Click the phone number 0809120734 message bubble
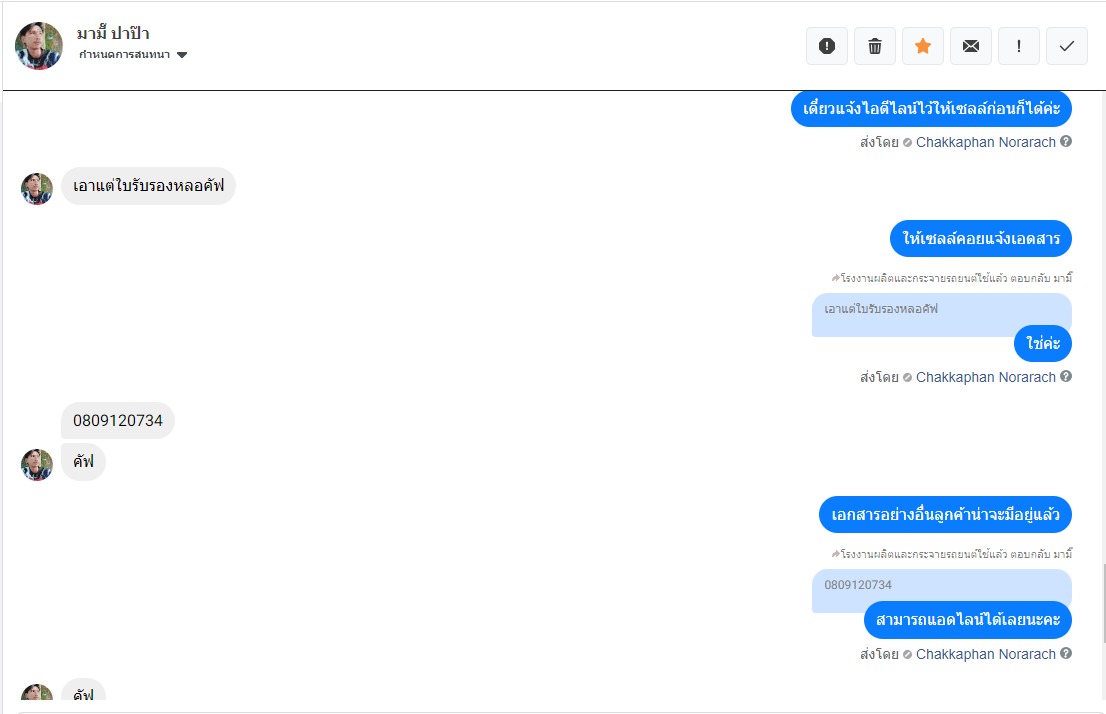1106x714 pixels. point(118,420)
